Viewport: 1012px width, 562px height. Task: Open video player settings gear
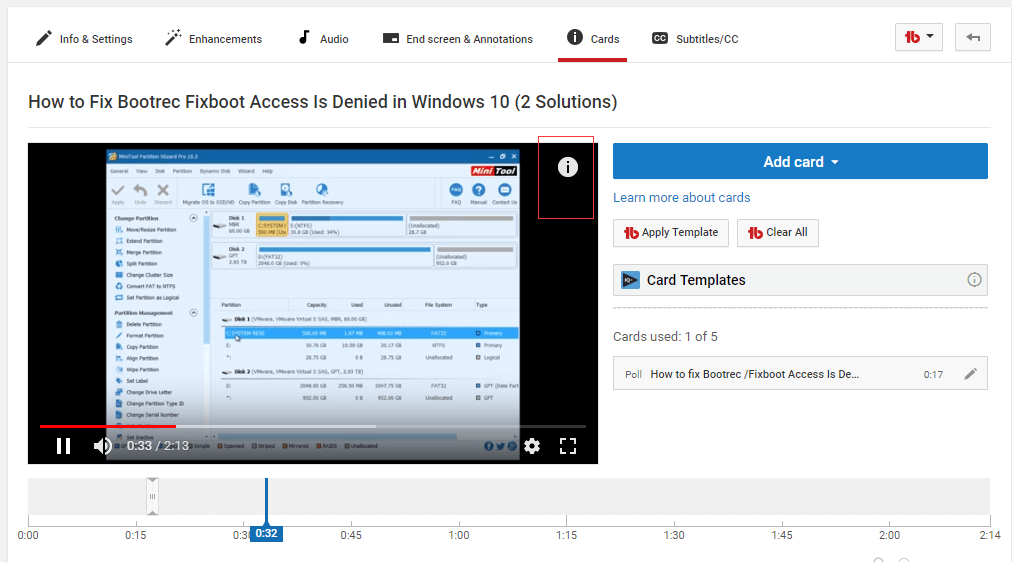pyautogui.click(x=532, y=446)
